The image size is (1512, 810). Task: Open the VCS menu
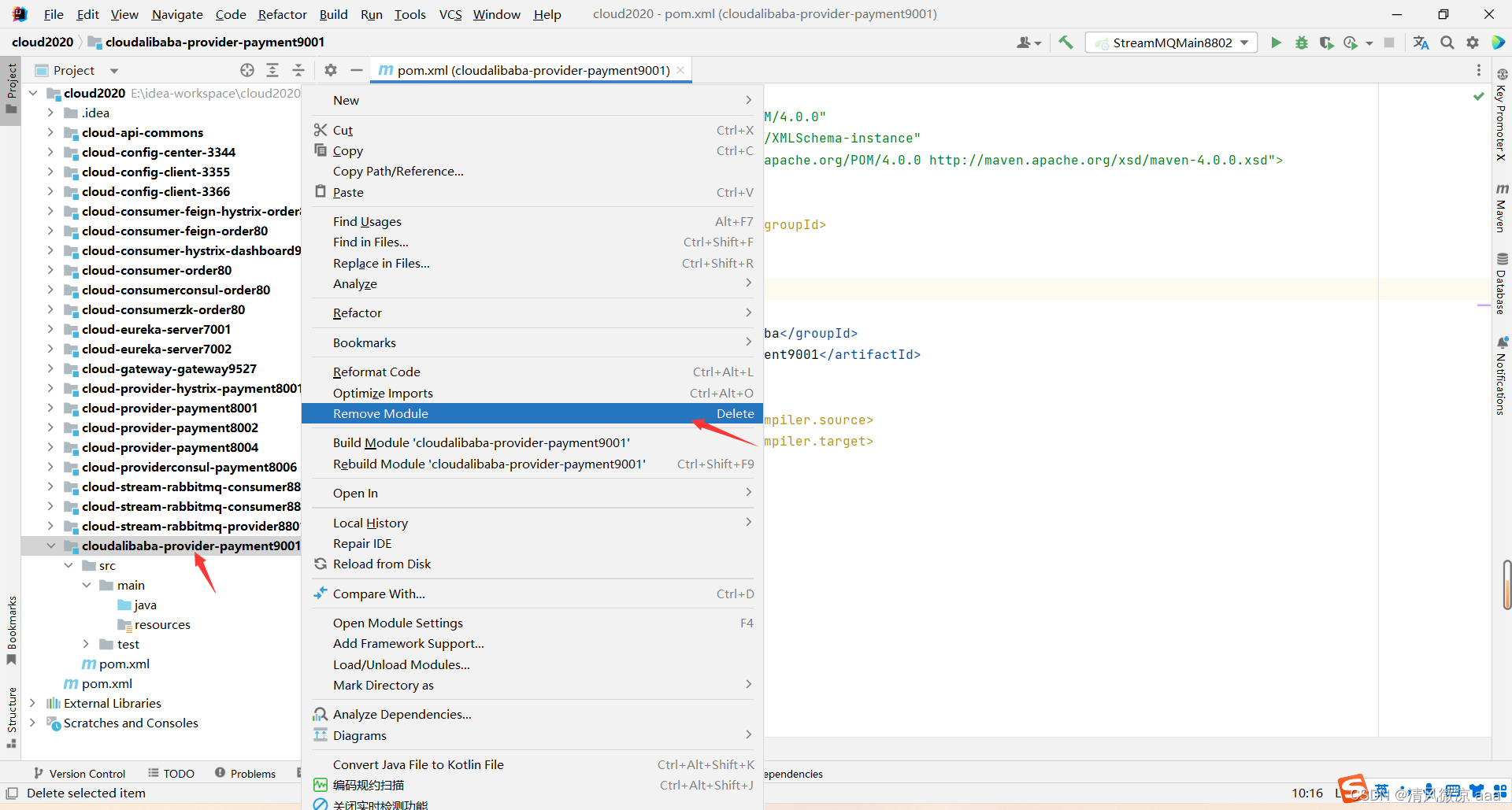[450, 14]
